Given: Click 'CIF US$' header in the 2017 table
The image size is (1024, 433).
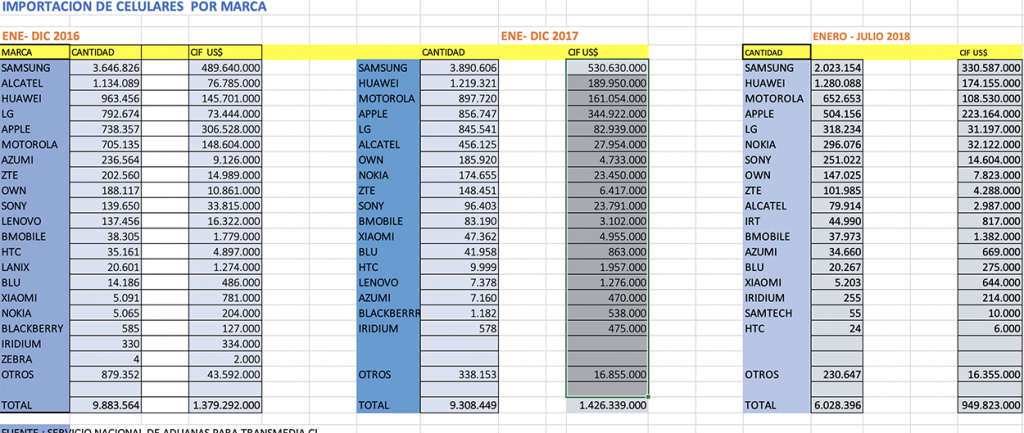Looking at the screenshot, I should pos(607,52).
